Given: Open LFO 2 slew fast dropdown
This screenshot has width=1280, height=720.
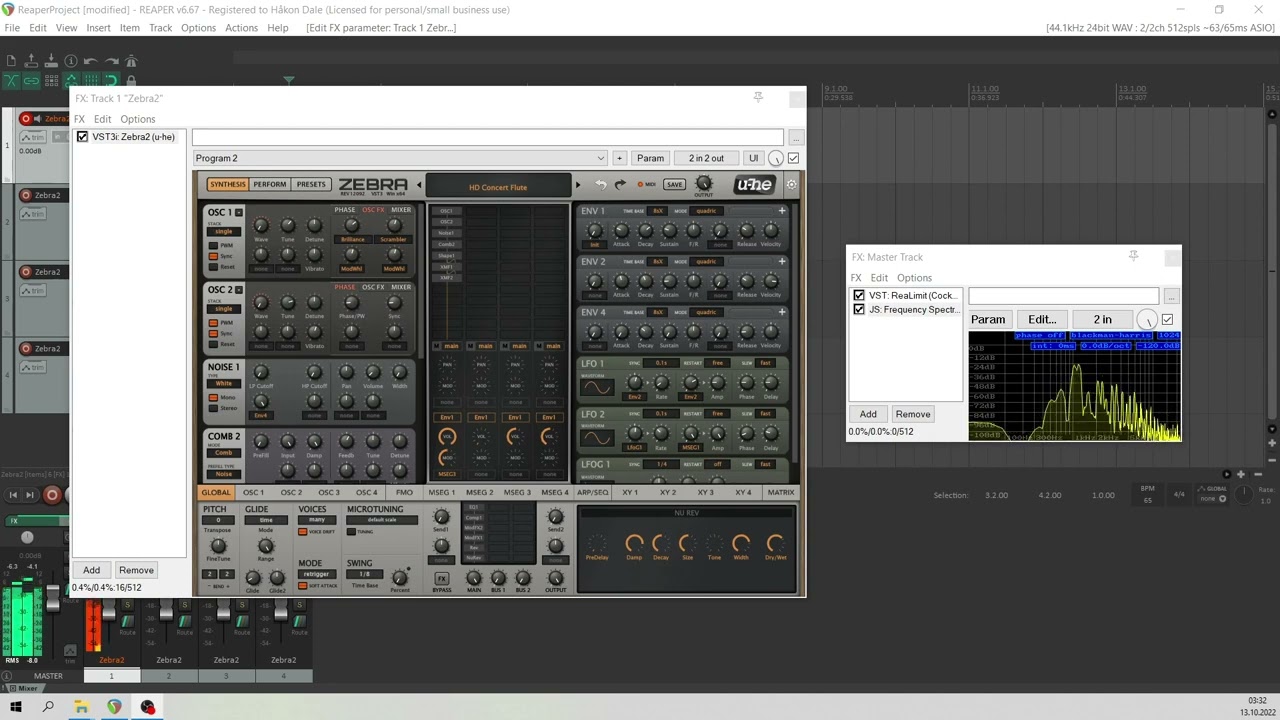Looking at the screenshot, I should click(x=766, y=414).
